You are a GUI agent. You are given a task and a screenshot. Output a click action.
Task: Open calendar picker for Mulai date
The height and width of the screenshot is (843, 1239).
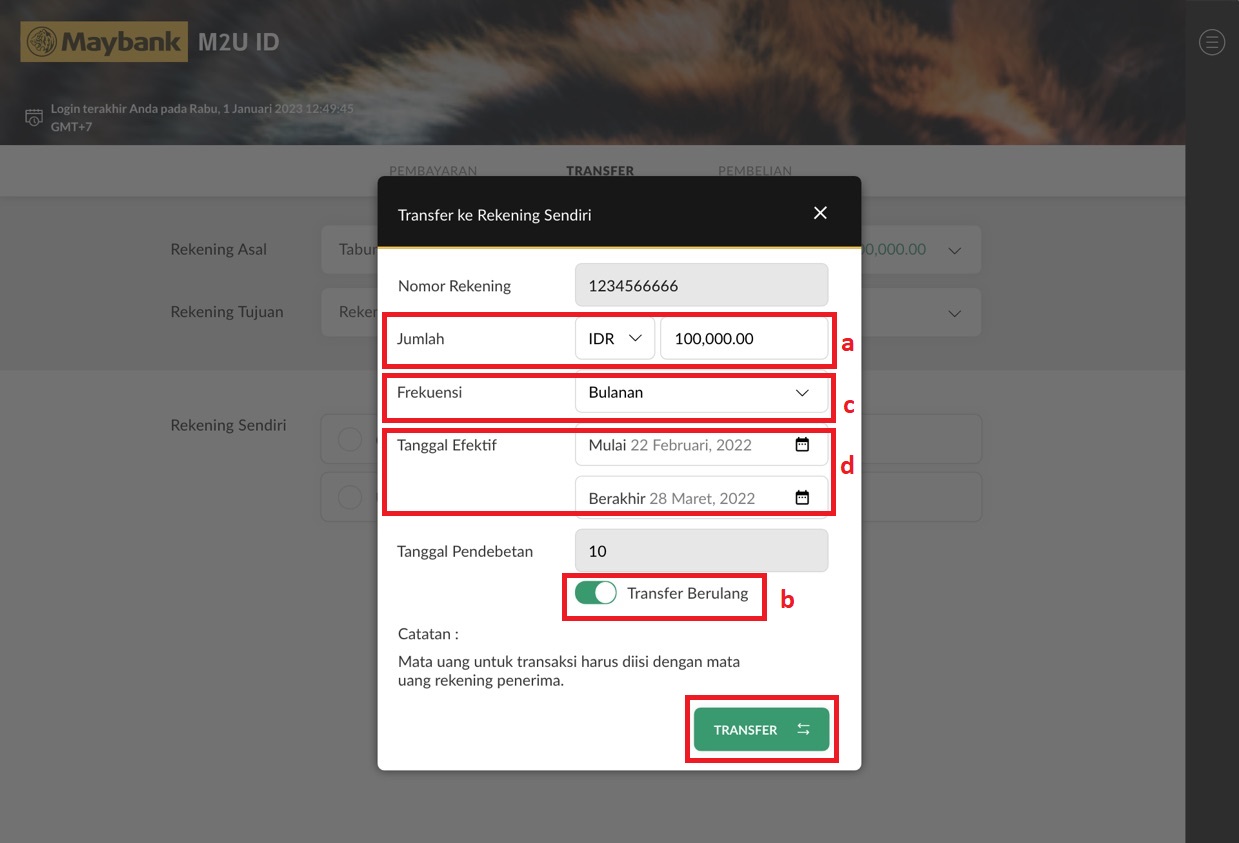coord(801,445)
